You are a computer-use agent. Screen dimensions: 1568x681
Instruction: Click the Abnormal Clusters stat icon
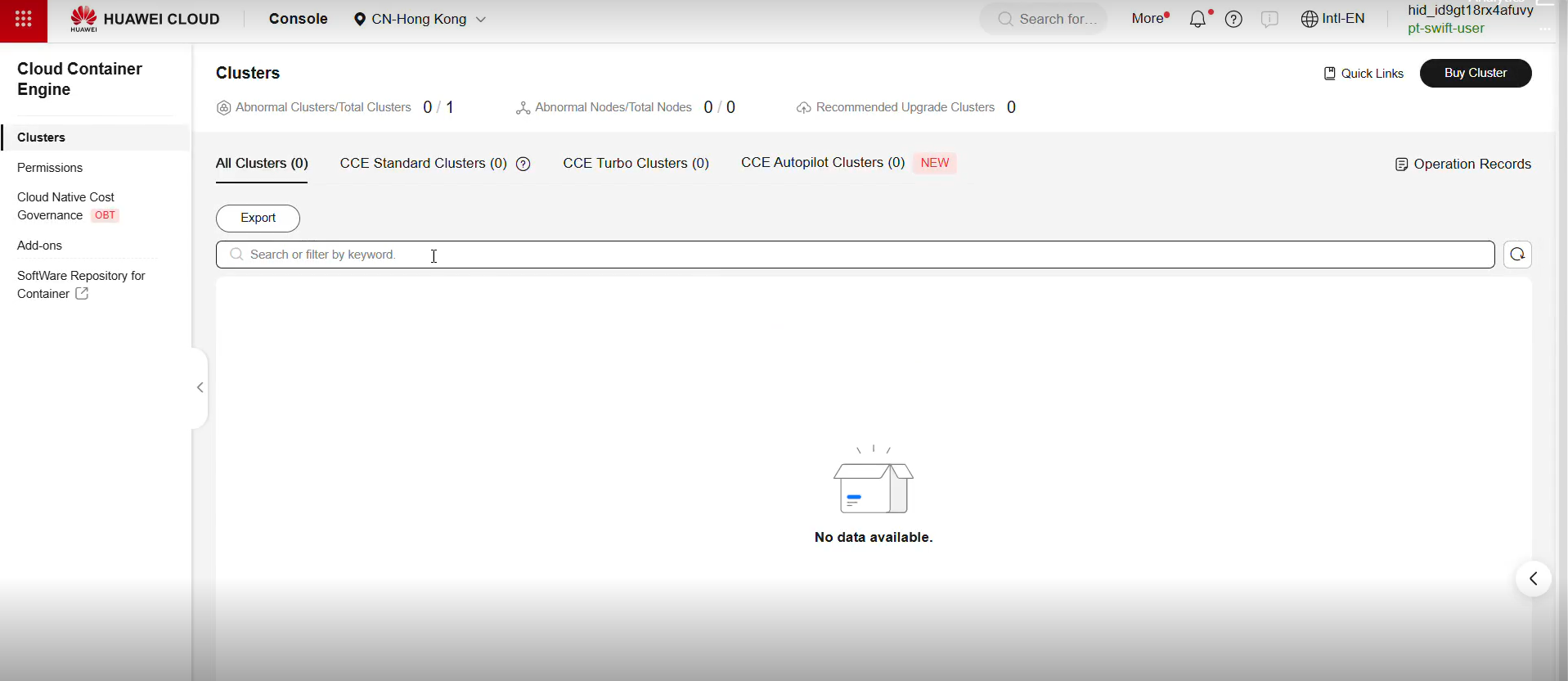[x=223, y=108]
